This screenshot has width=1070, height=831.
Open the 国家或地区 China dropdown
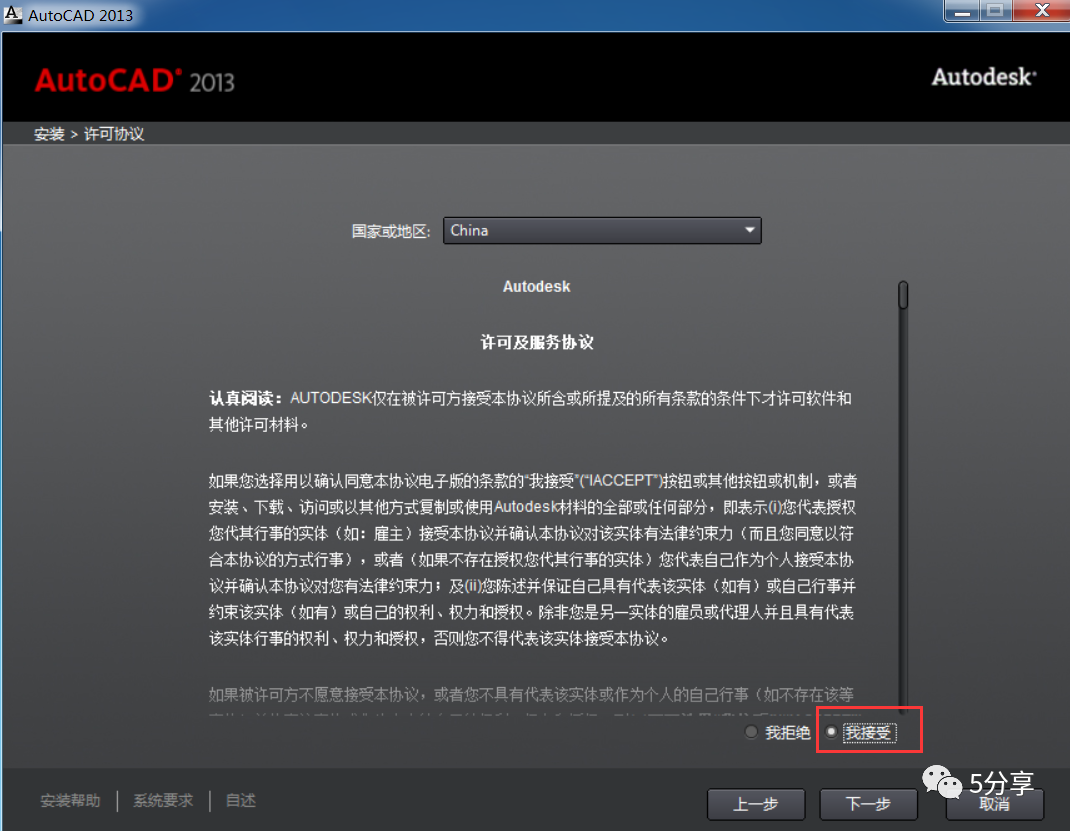(x=602, y=231)
